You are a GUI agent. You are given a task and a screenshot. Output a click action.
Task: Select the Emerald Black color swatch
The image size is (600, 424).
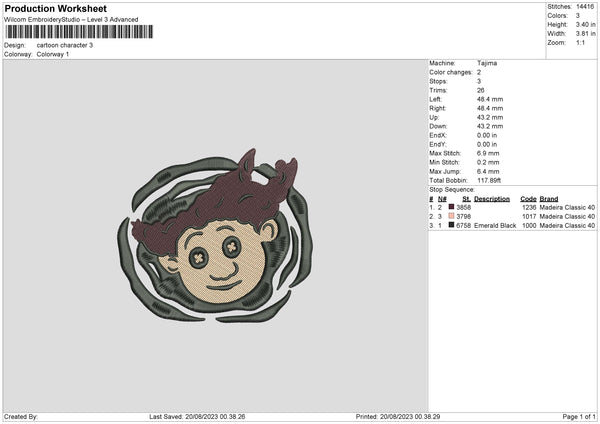pyautogui.click(x=452, y=225)
